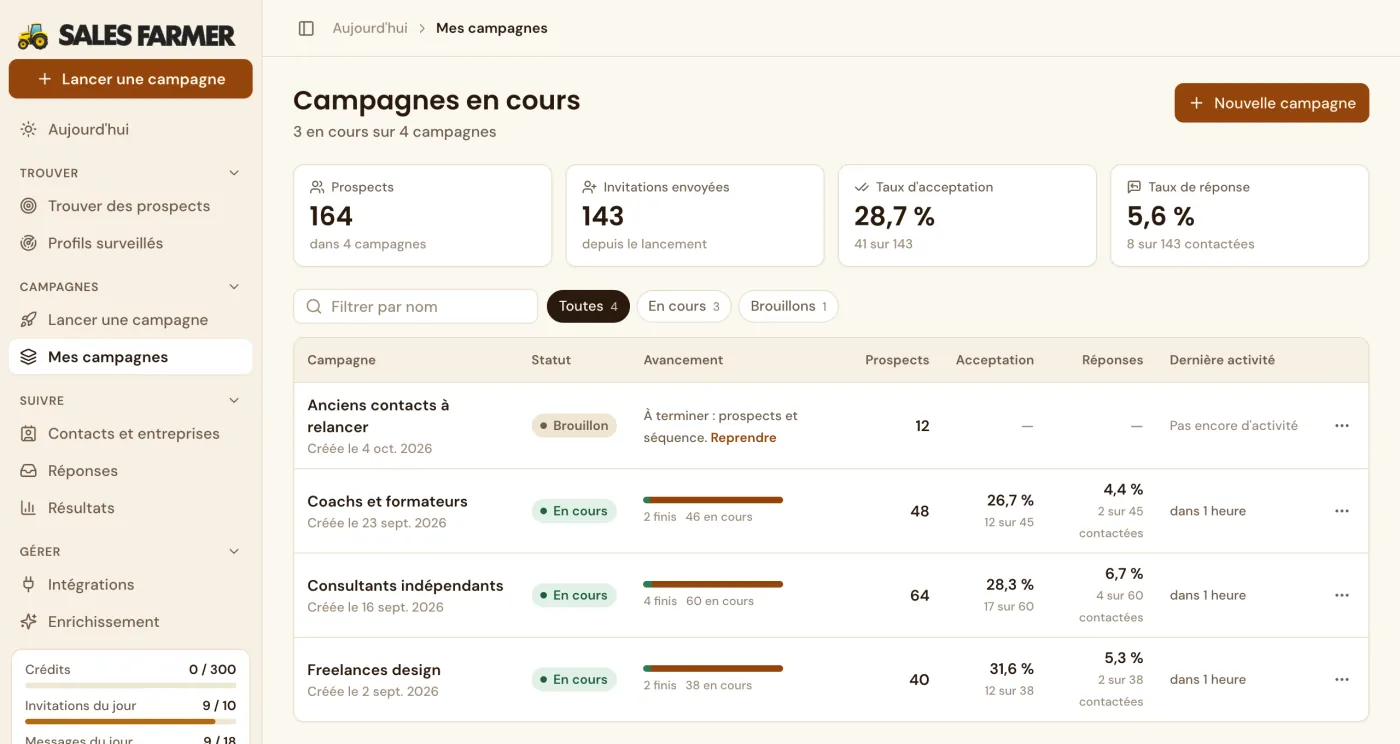Collapse the CAMPAGNES sidebar section
This screenshot has width=1400, height=744.
tap(234, 287)
